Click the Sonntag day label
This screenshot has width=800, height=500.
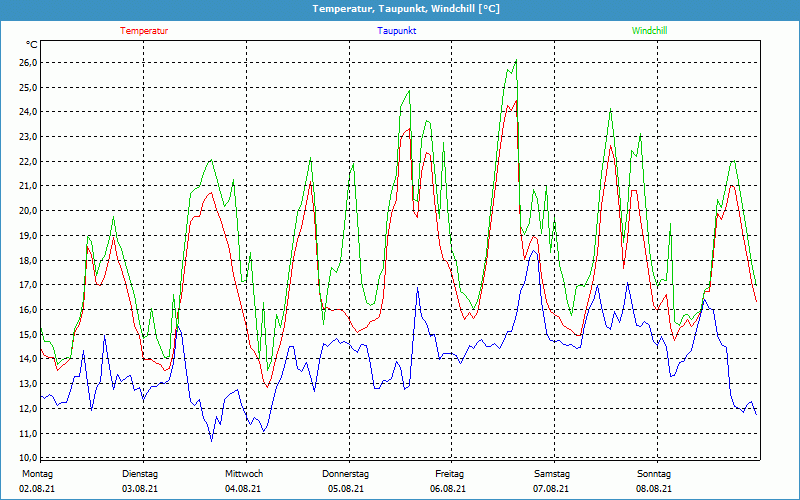tap(654, 474)
